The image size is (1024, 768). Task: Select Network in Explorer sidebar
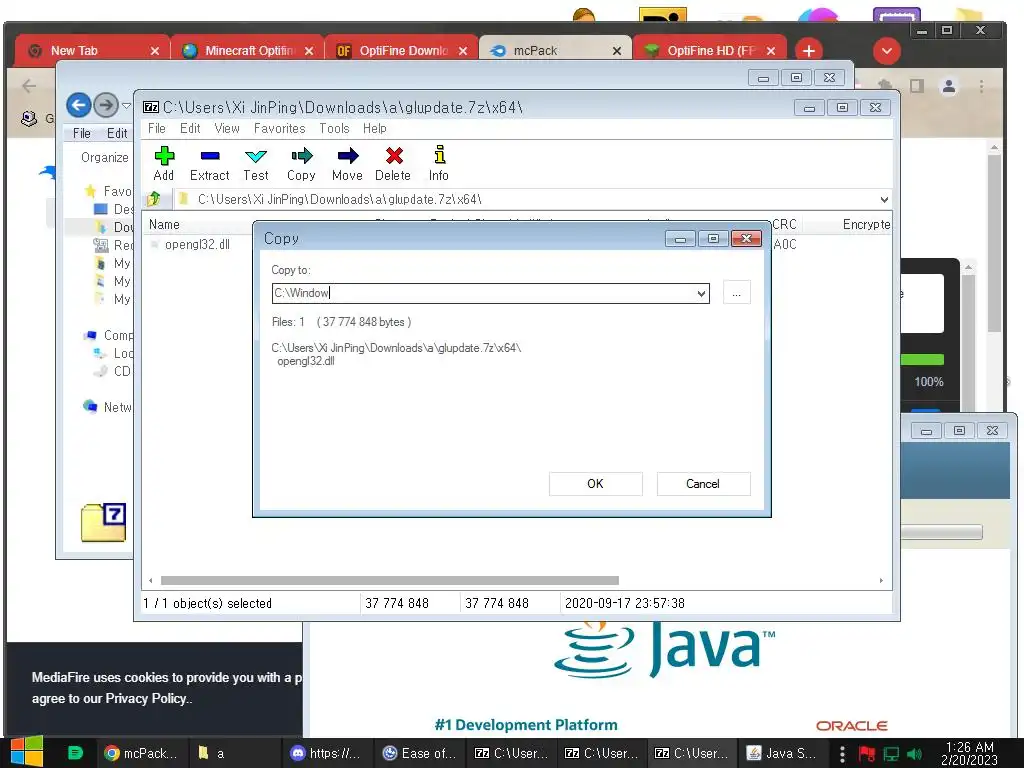[x=108, y=407]
